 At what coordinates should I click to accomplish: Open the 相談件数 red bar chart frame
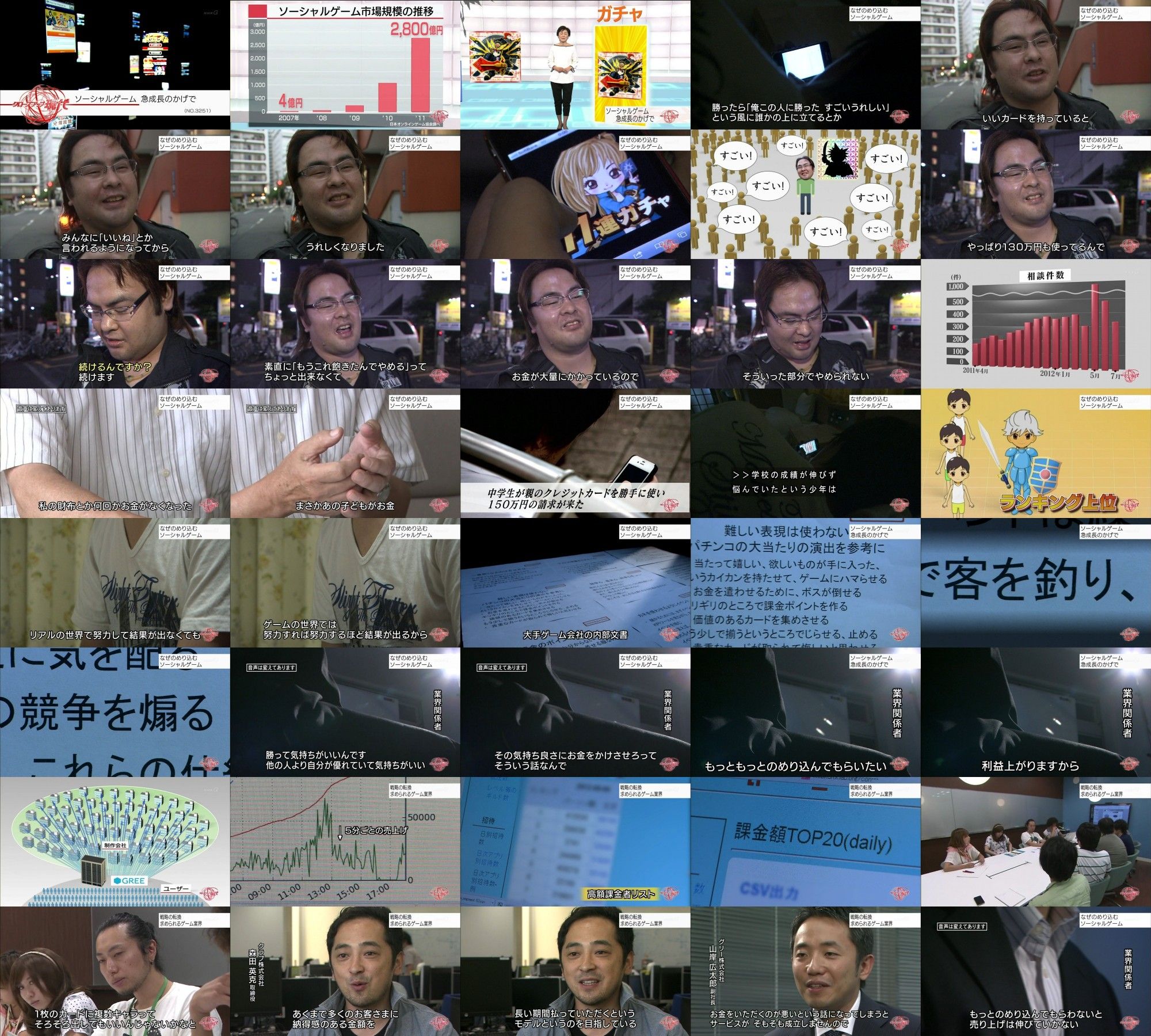pos(1036,323)
